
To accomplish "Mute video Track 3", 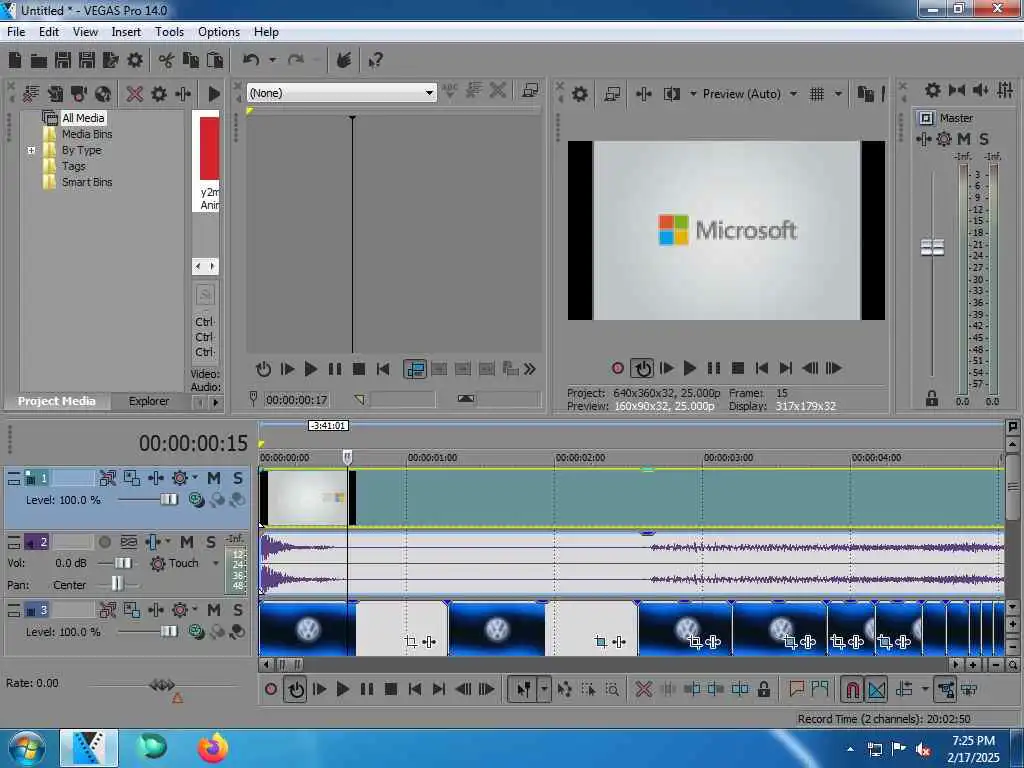I will pyautogui.click(x=214, y=611).
